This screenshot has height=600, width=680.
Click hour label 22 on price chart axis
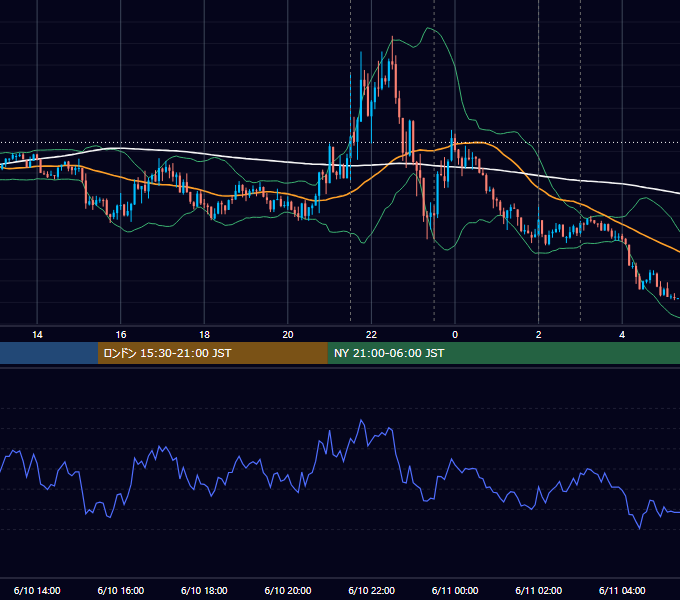click(371, 335)
